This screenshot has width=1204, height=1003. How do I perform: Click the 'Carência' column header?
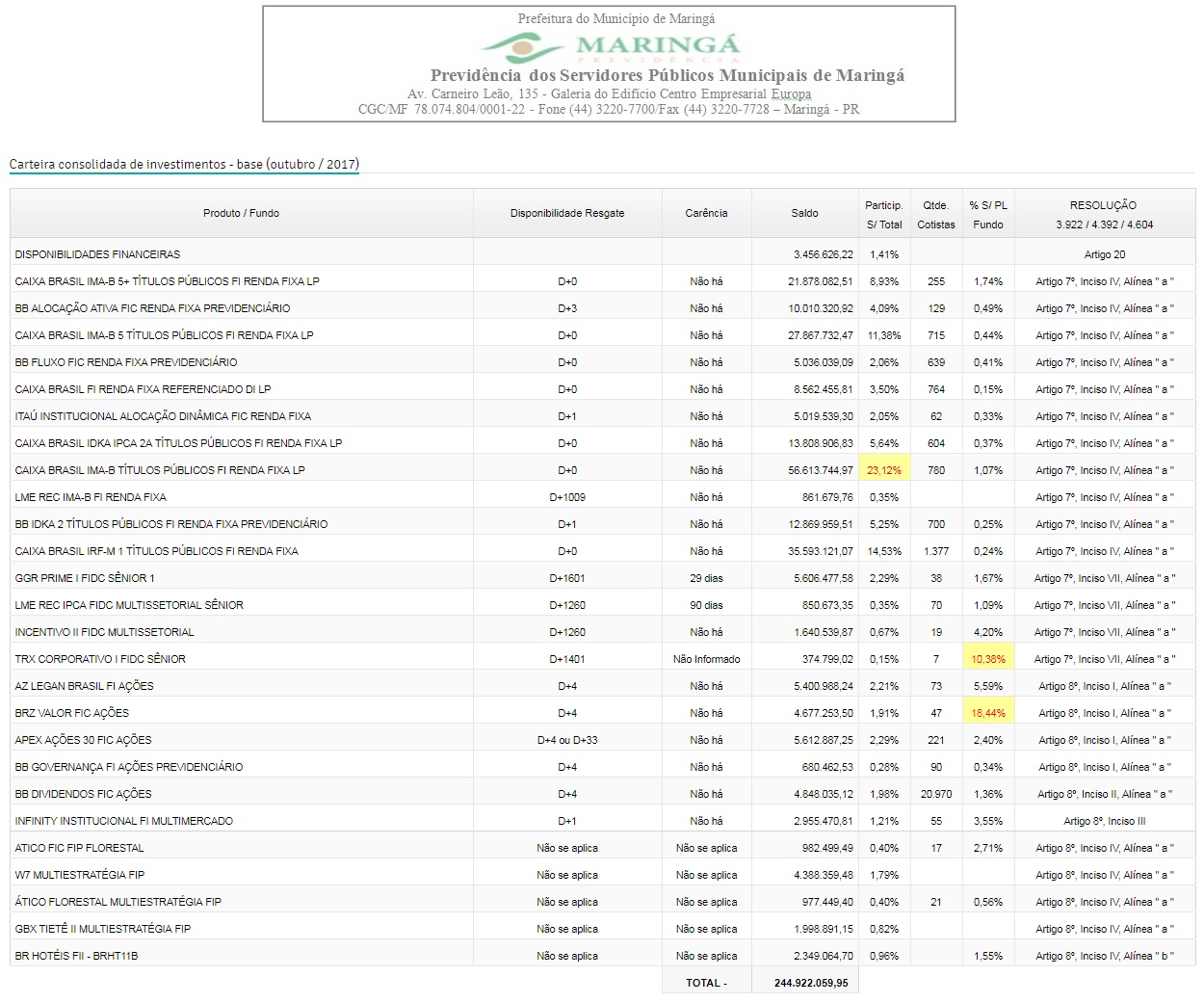click(706, 213)
